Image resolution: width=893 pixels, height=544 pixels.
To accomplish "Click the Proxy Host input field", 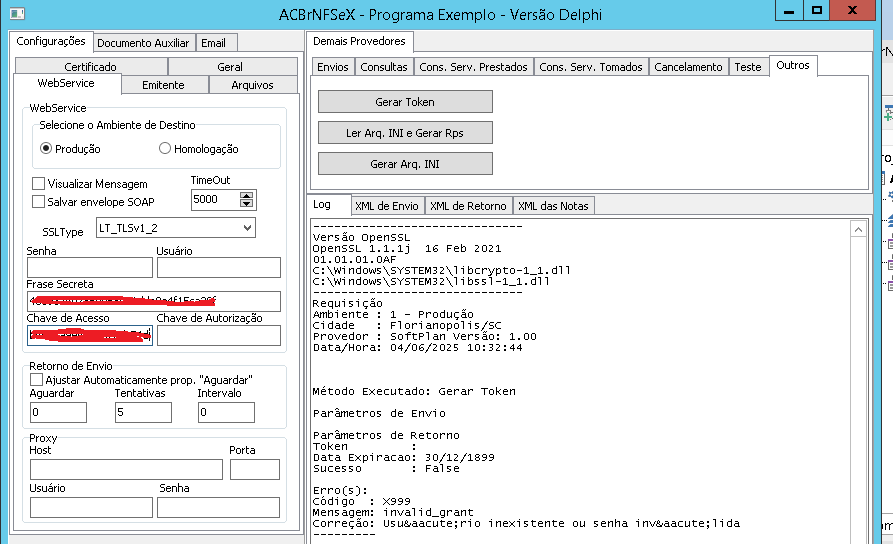I will tap(126, 469).
